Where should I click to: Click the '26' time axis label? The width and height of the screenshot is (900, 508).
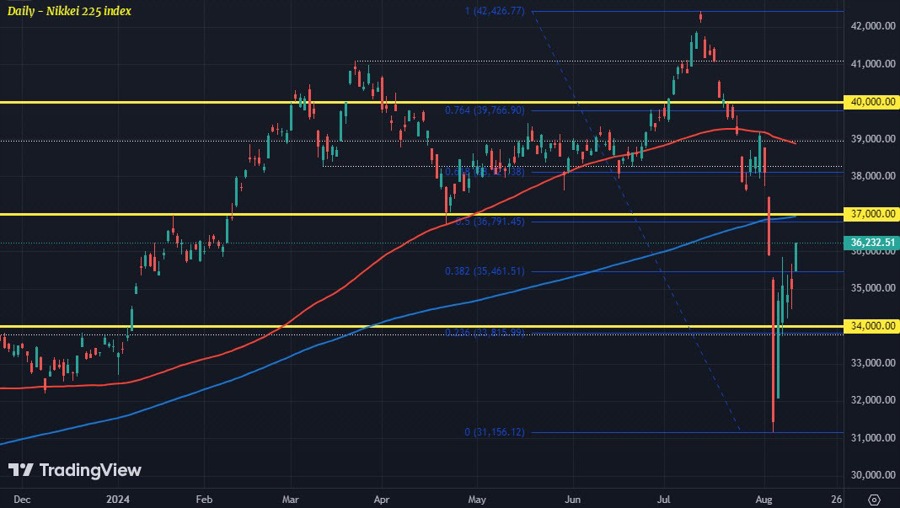click(x=837, y=499)
